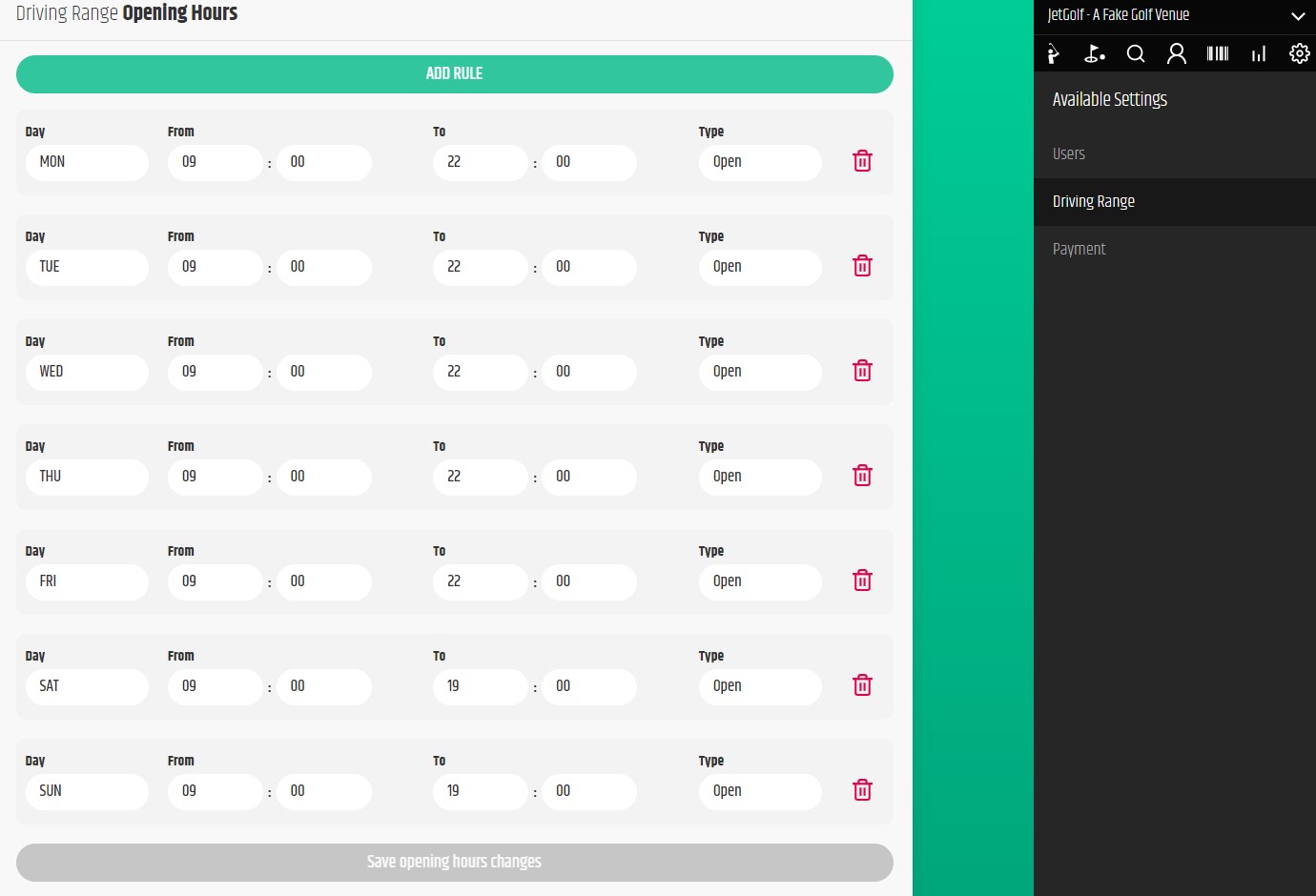Open the SUN day dropdown
Screen dimensions: 1316x896
(x=87, y=791)
